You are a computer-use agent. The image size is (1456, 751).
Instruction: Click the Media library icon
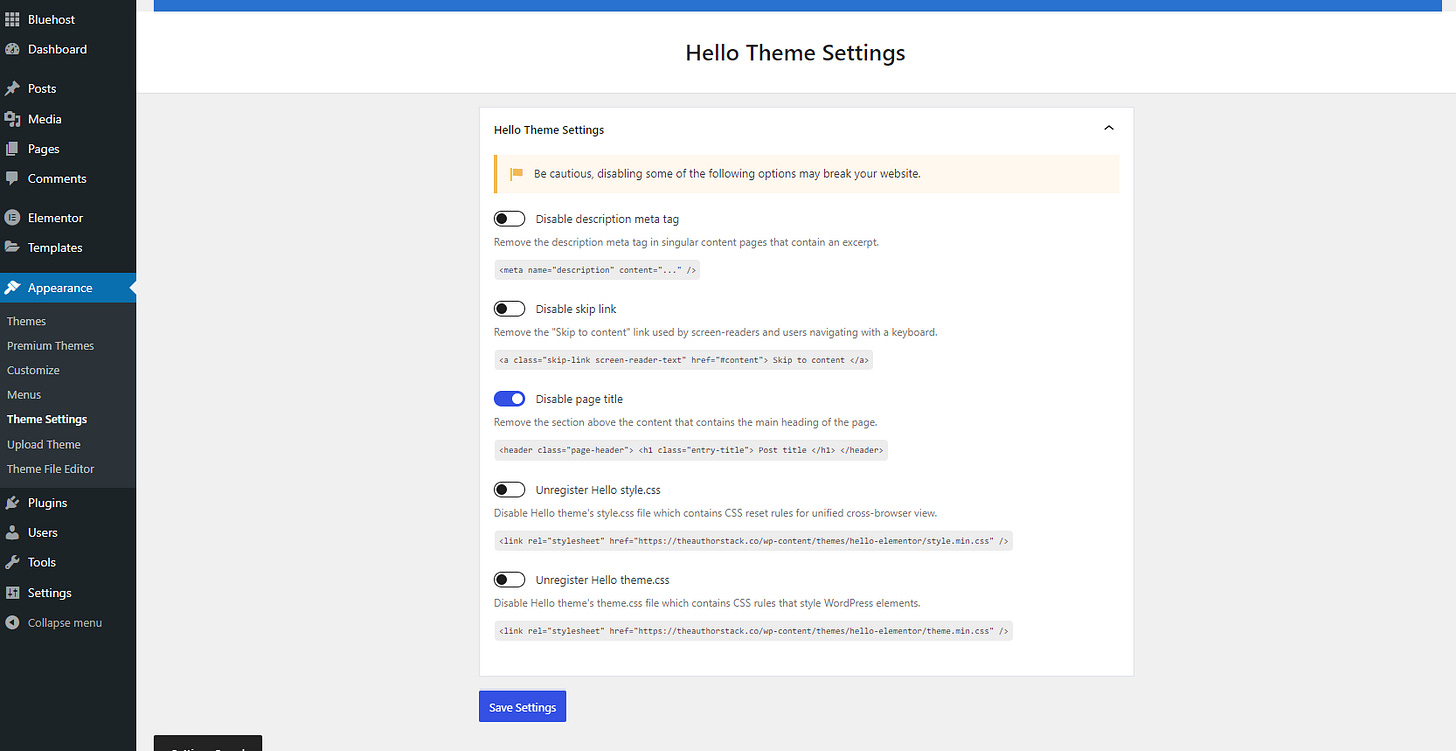pos(12,119)
